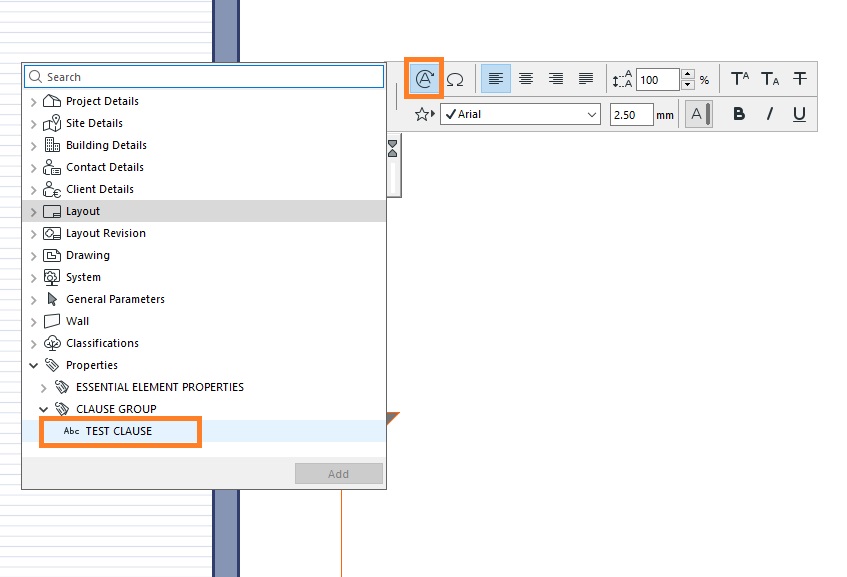Expand the General Parameters category
847x577 pixels.
pos(33,300)
